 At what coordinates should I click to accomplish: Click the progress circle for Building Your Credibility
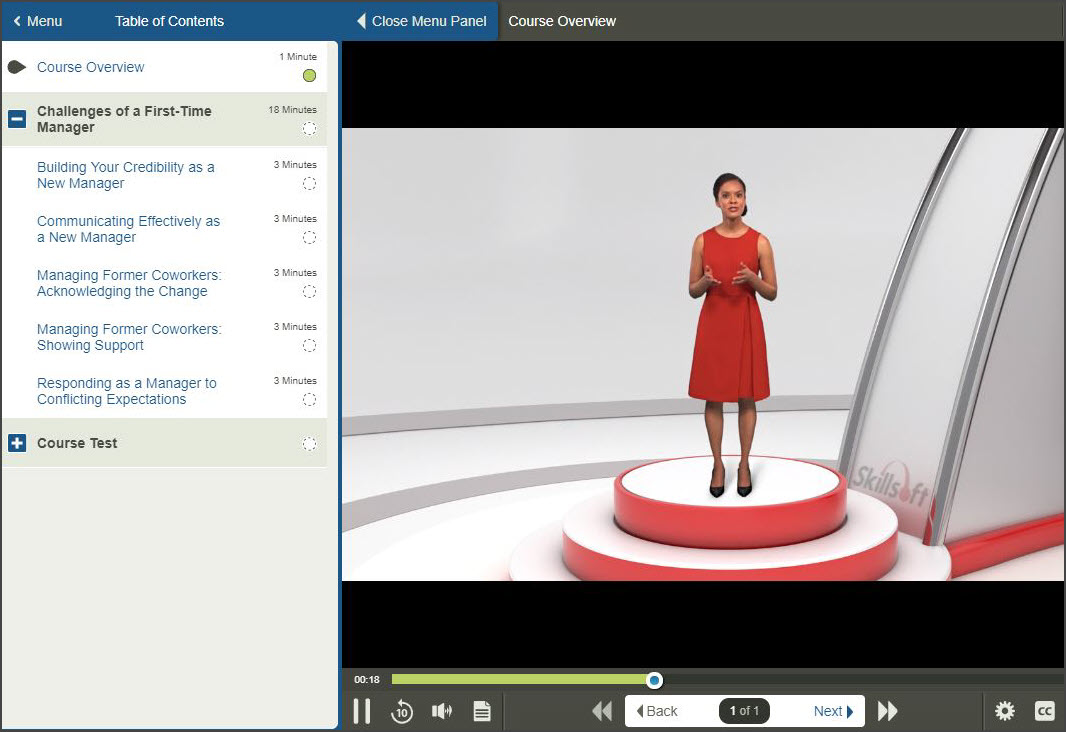tap(309, 184)
